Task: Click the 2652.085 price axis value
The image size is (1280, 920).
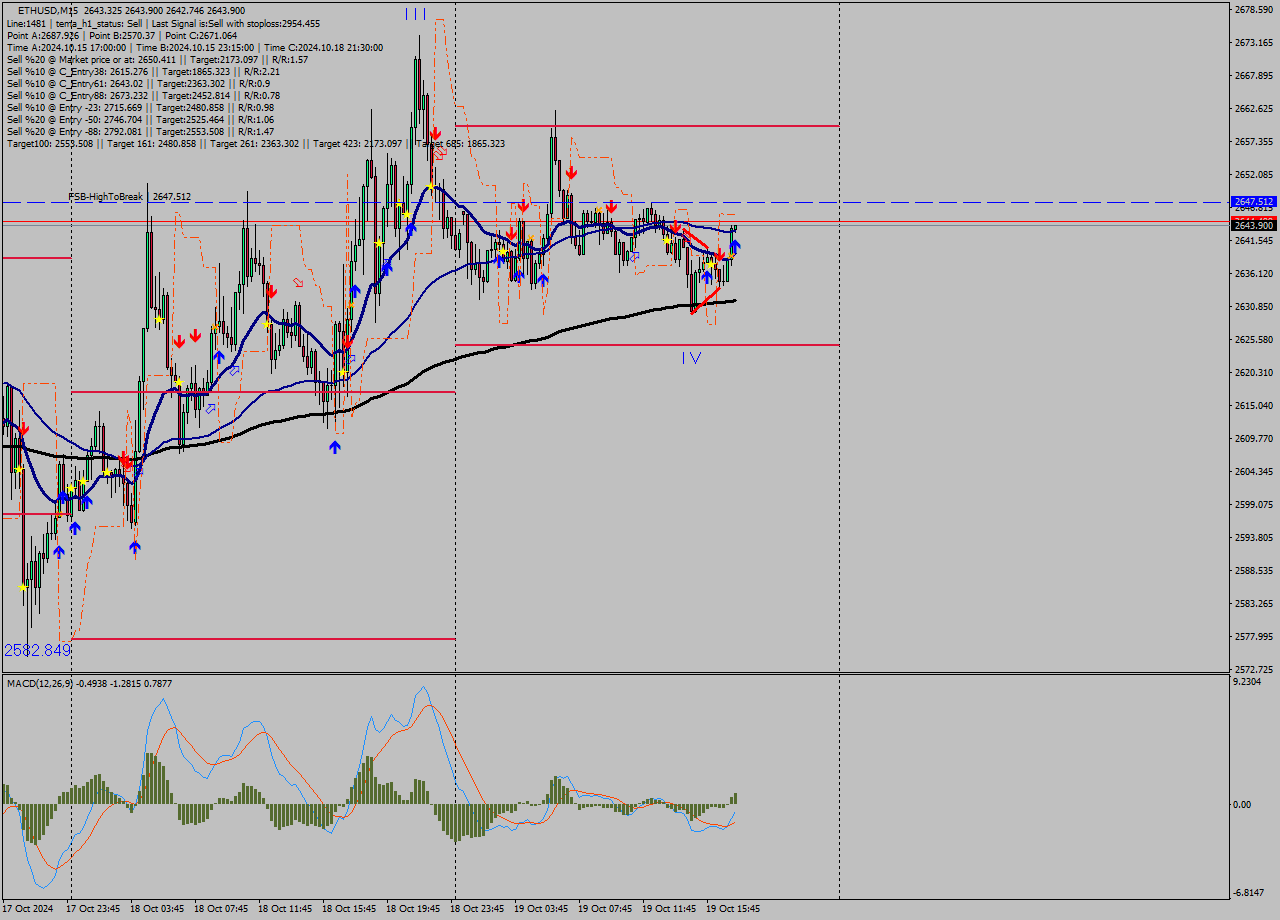Action: point(1254,175)
